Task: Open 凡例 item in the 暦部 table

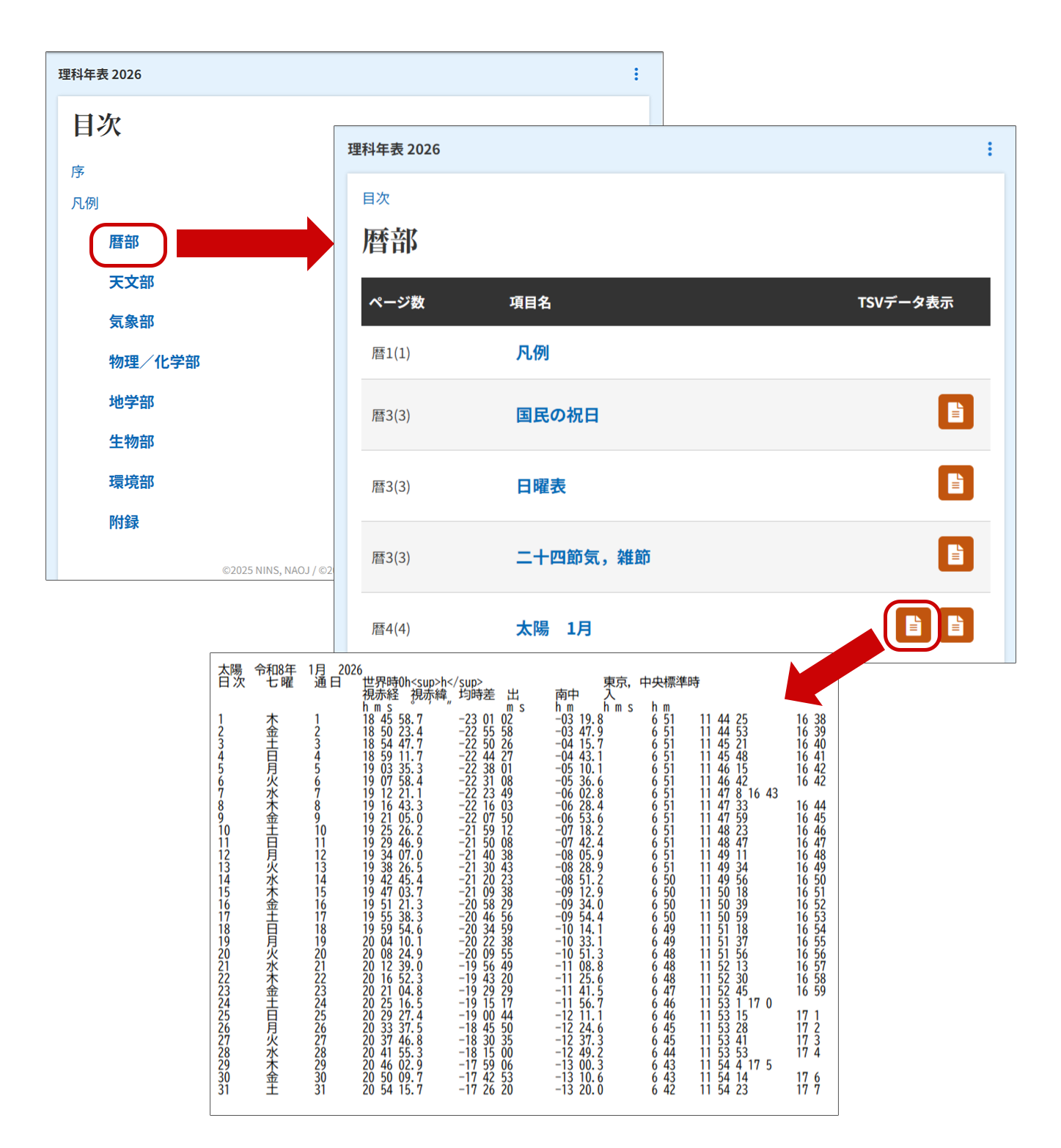Action: [533, 353]
